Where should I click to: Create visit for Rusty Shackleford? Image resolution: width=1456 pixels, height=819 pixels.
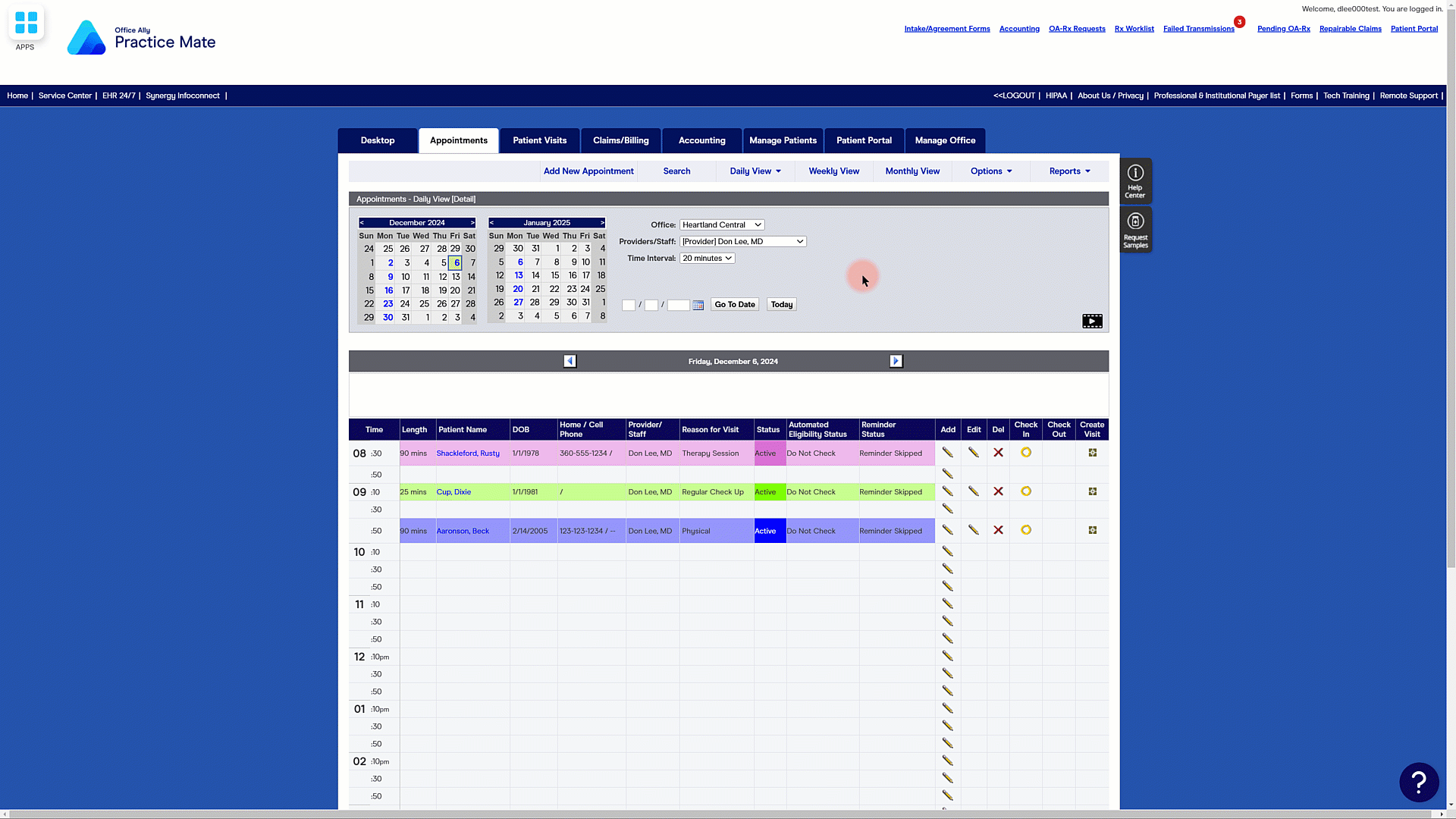[x=1092, y=453]
